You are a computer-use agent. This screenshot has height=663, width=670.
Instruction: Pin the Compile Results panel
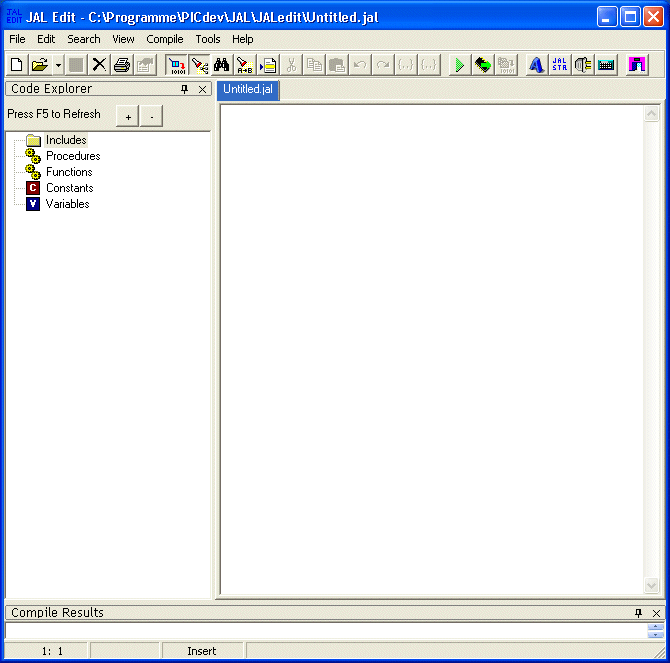pyautogui.click(x=638, y=613)
